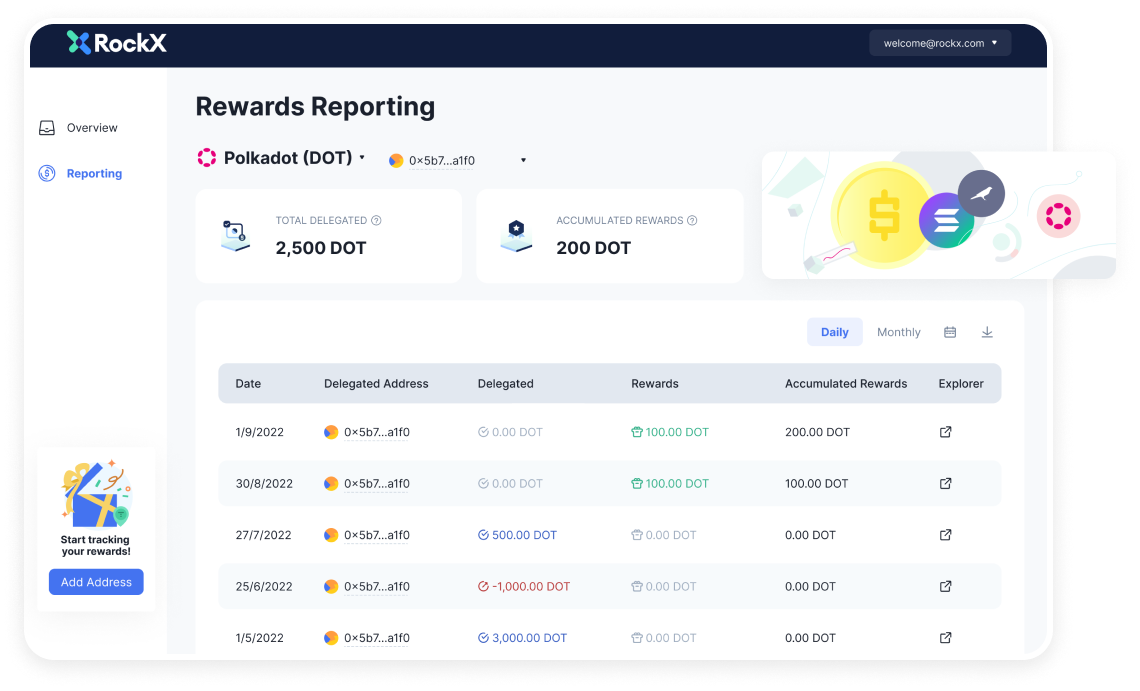Viewport: 1140px width, 691px height.
Task: Click the delegated address link on the 30/8/2022 row
Action: [377, 483]
